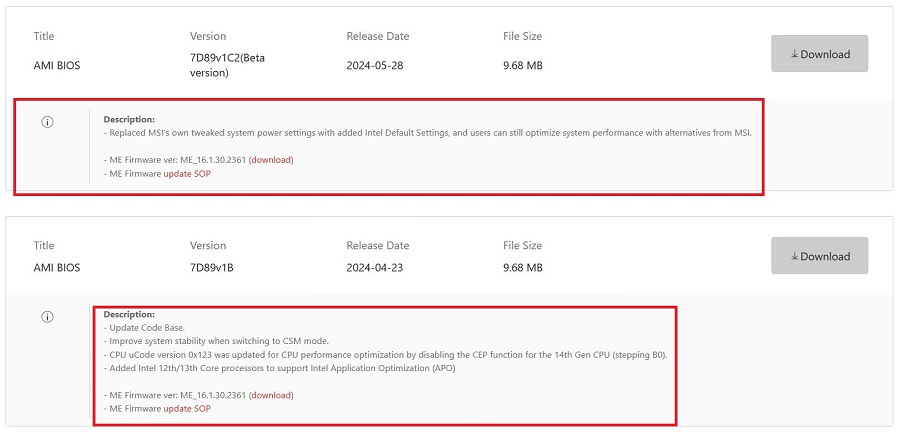
Task: Click Version column label in first entry
Action: pyautogui.click(x=208, y=36)
